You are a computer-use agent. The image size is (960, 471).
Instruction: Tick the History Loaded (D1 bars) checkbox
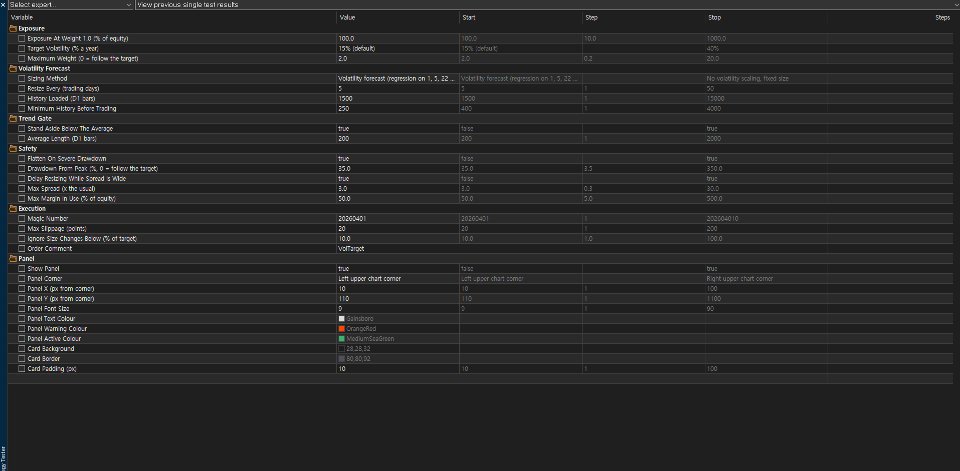[21, 98]
